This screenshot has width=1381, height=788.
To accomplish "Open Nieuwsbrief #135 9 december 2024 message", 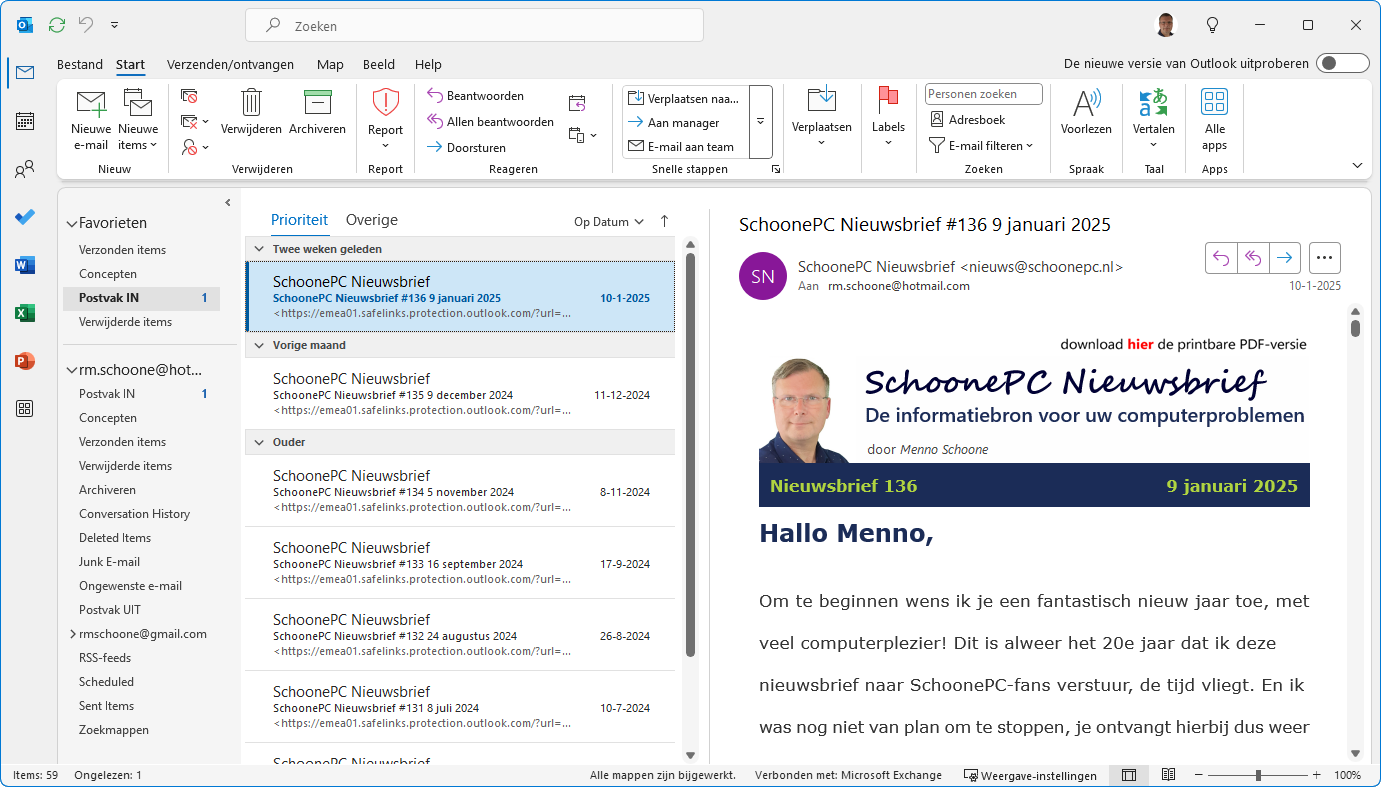I will tap(460, 394).
